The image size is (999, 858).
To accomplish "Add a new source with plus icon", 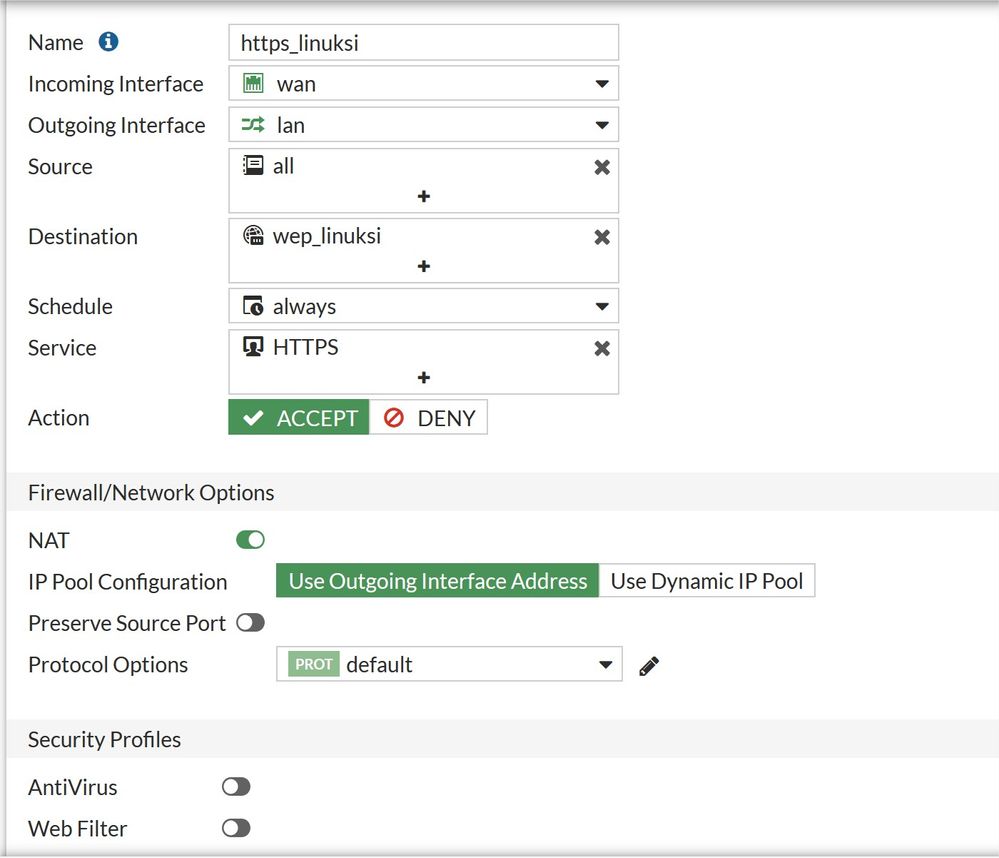I will (x=424, y=196).
